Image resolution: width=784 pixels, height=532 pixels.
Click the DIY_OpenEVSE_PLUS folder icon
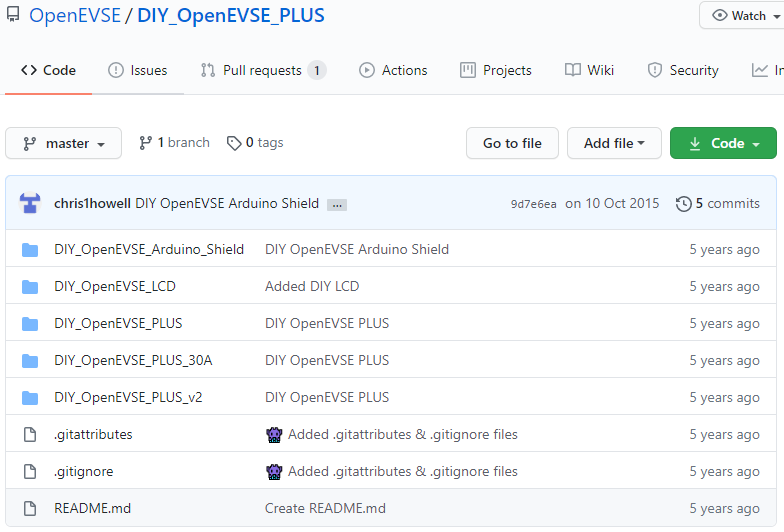pos(30,324)
